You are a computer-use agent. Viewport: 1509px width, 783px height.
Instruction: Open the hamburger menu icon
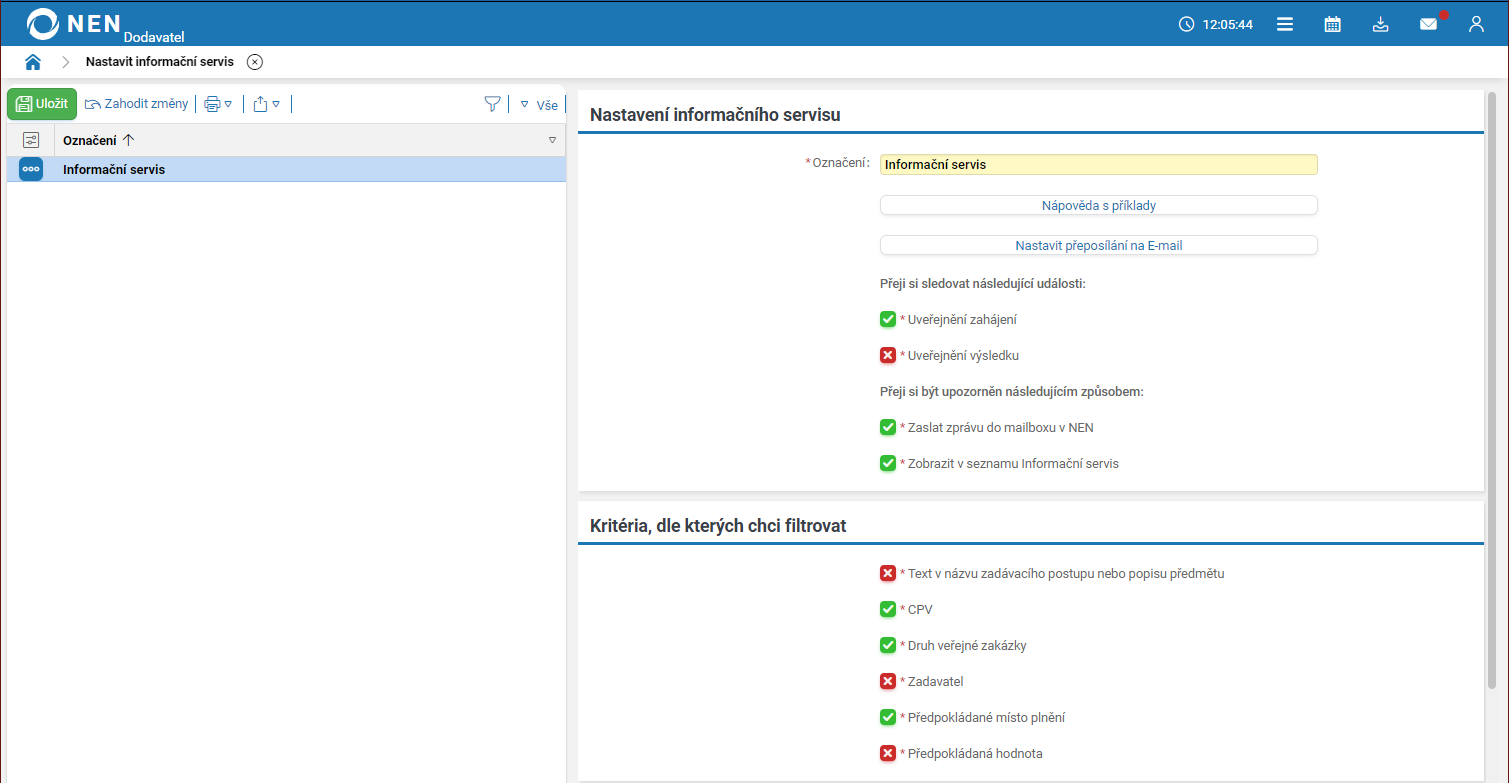1285,24
